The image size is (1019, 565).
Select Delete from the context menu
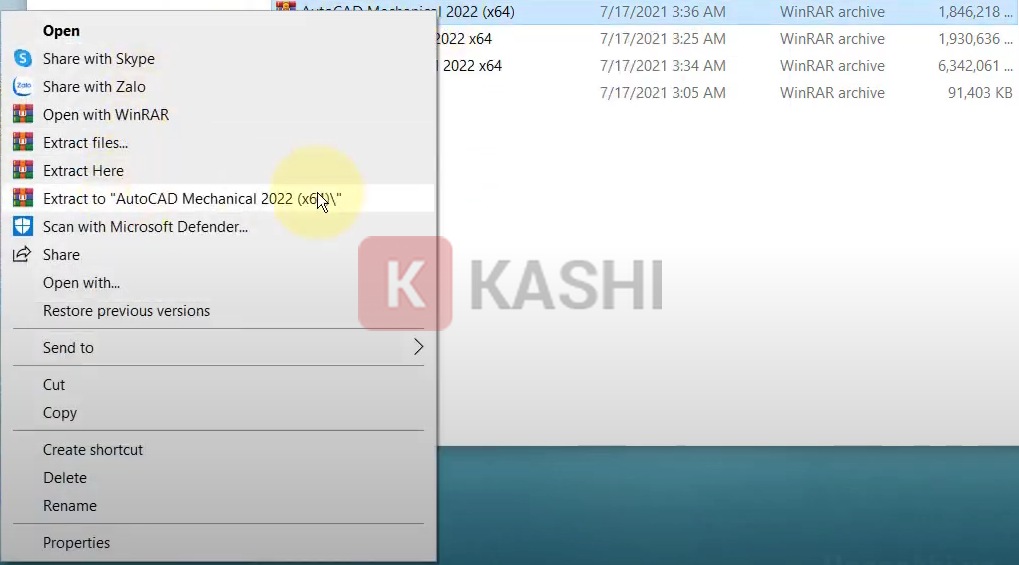pyautogui.click(x=65, y=478)
